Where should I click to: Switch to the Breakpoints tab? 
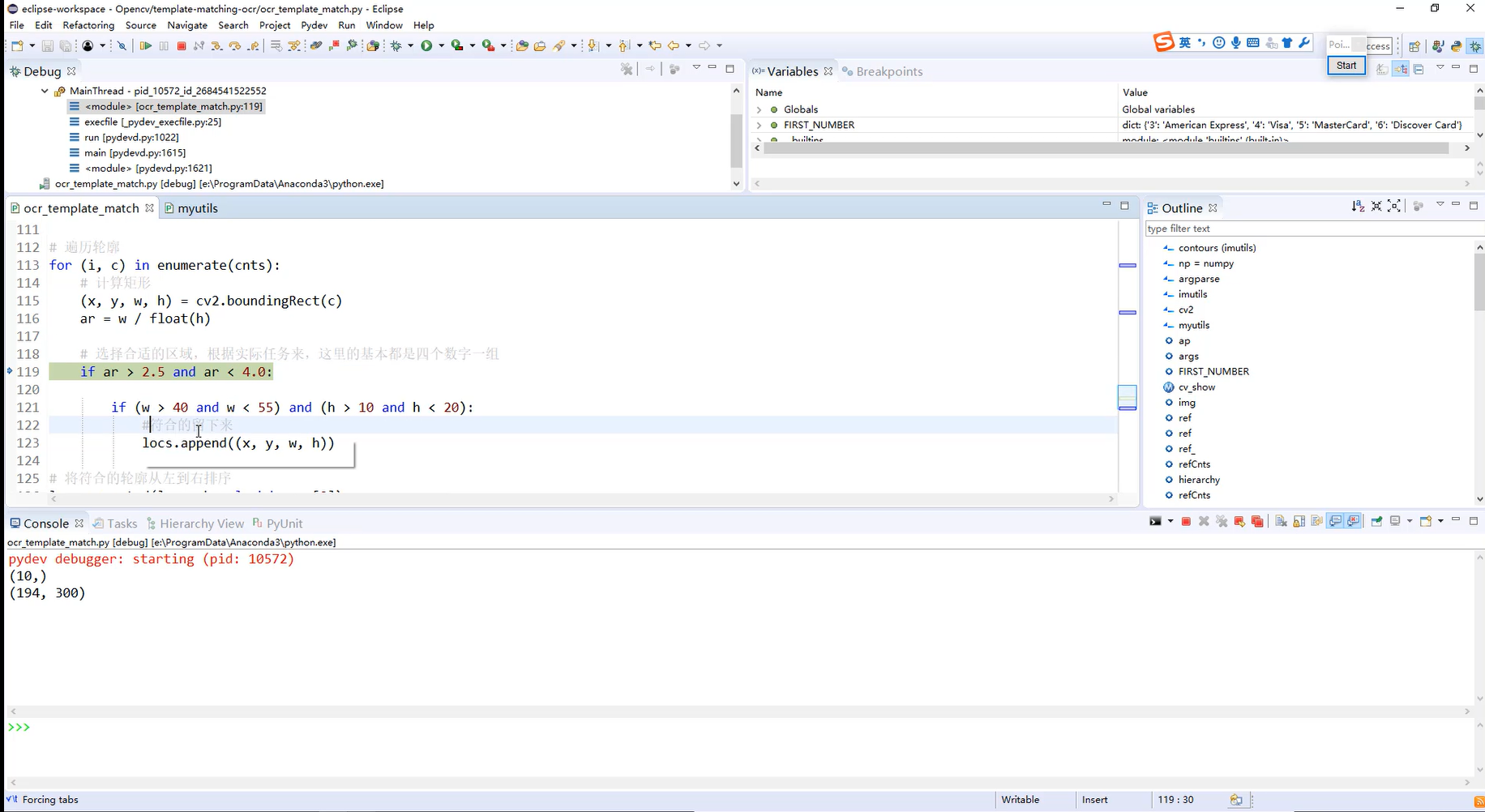click(x=882, y=71)
